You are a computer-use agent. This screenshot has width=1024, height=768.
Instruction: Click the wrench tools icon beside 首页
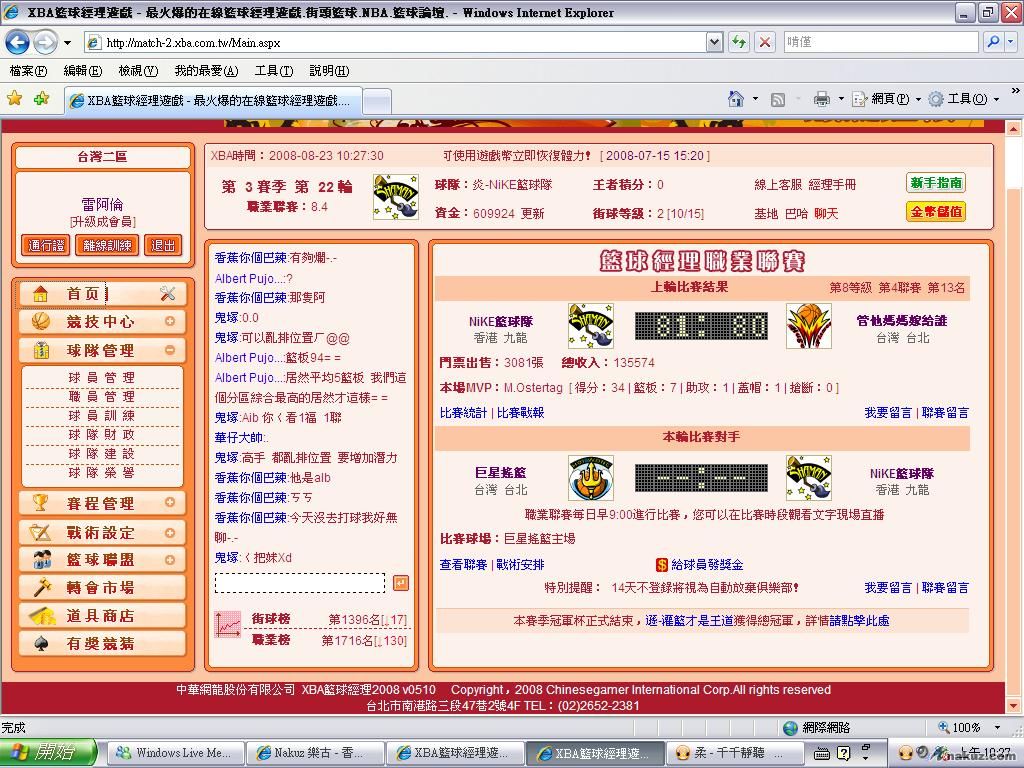pos(167,293)
